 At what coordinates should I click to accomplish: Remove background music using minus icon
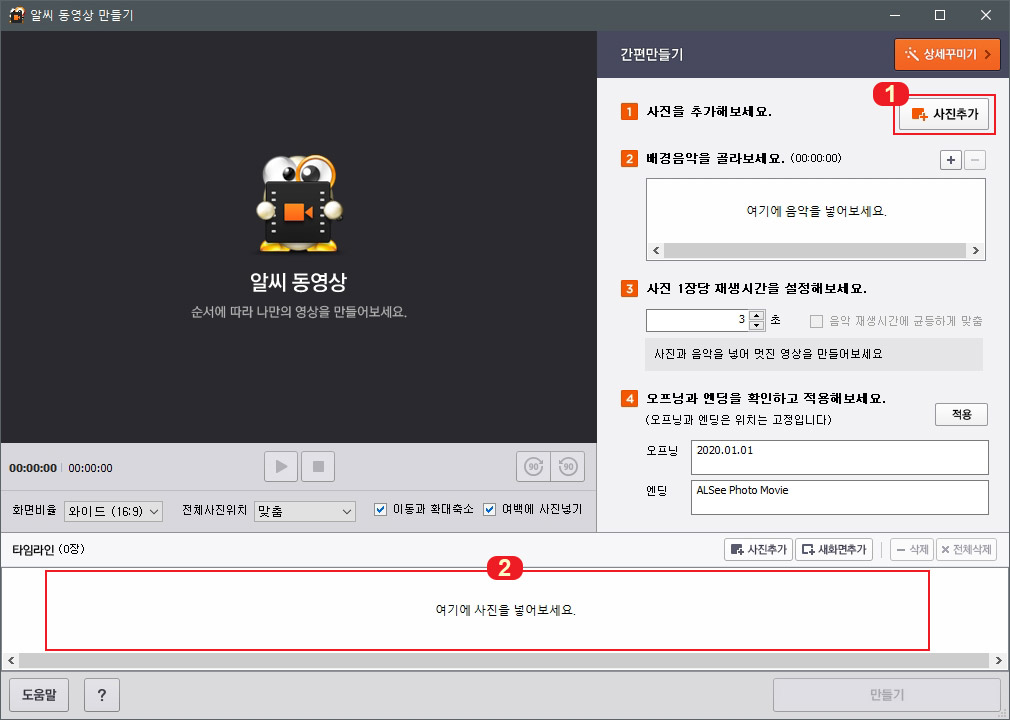pos(974,160)
